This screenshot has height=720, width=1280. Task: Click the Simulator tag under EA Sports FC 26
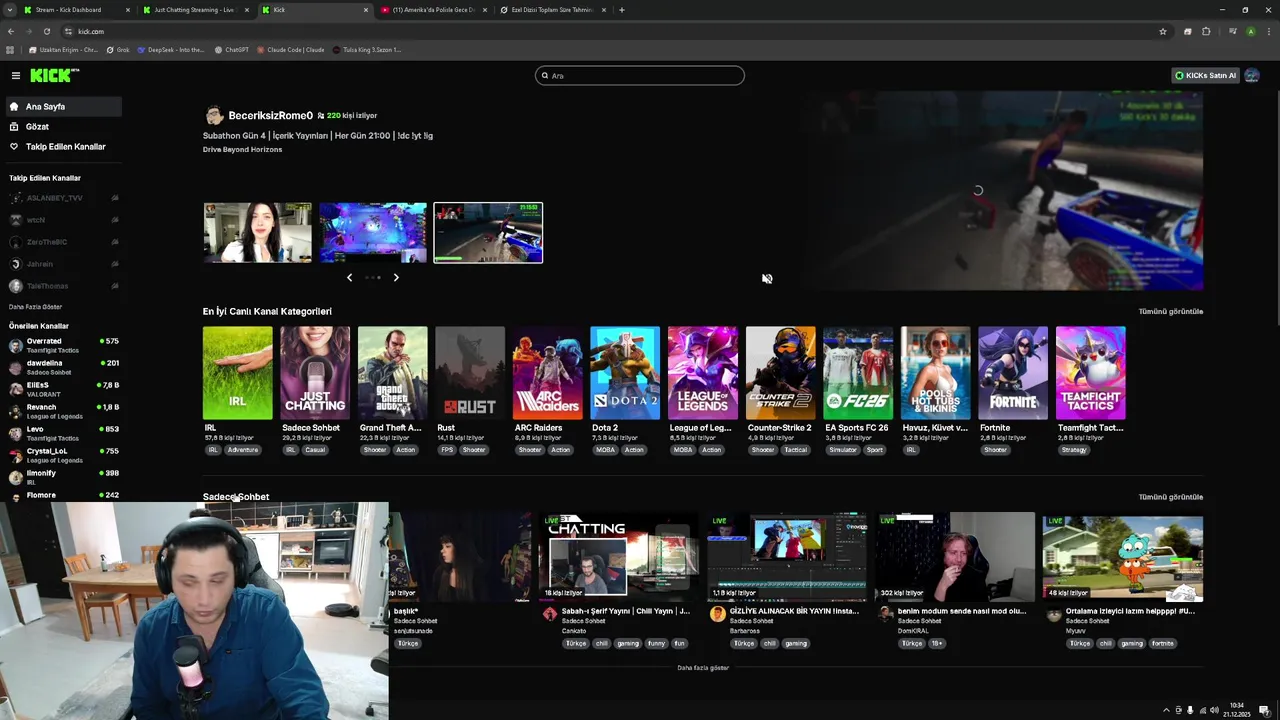843,450
